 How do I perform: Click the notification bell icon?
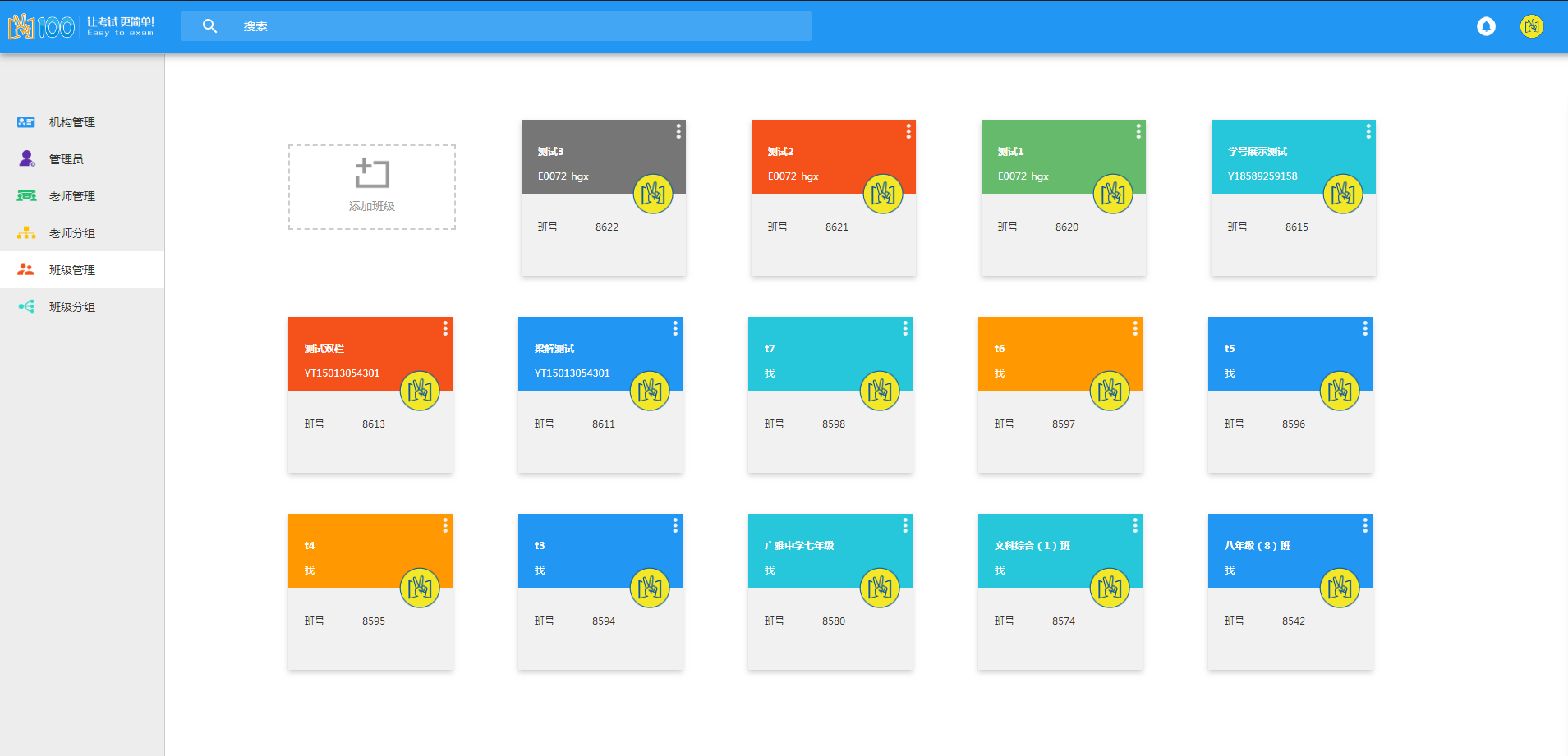(1486, 26)
